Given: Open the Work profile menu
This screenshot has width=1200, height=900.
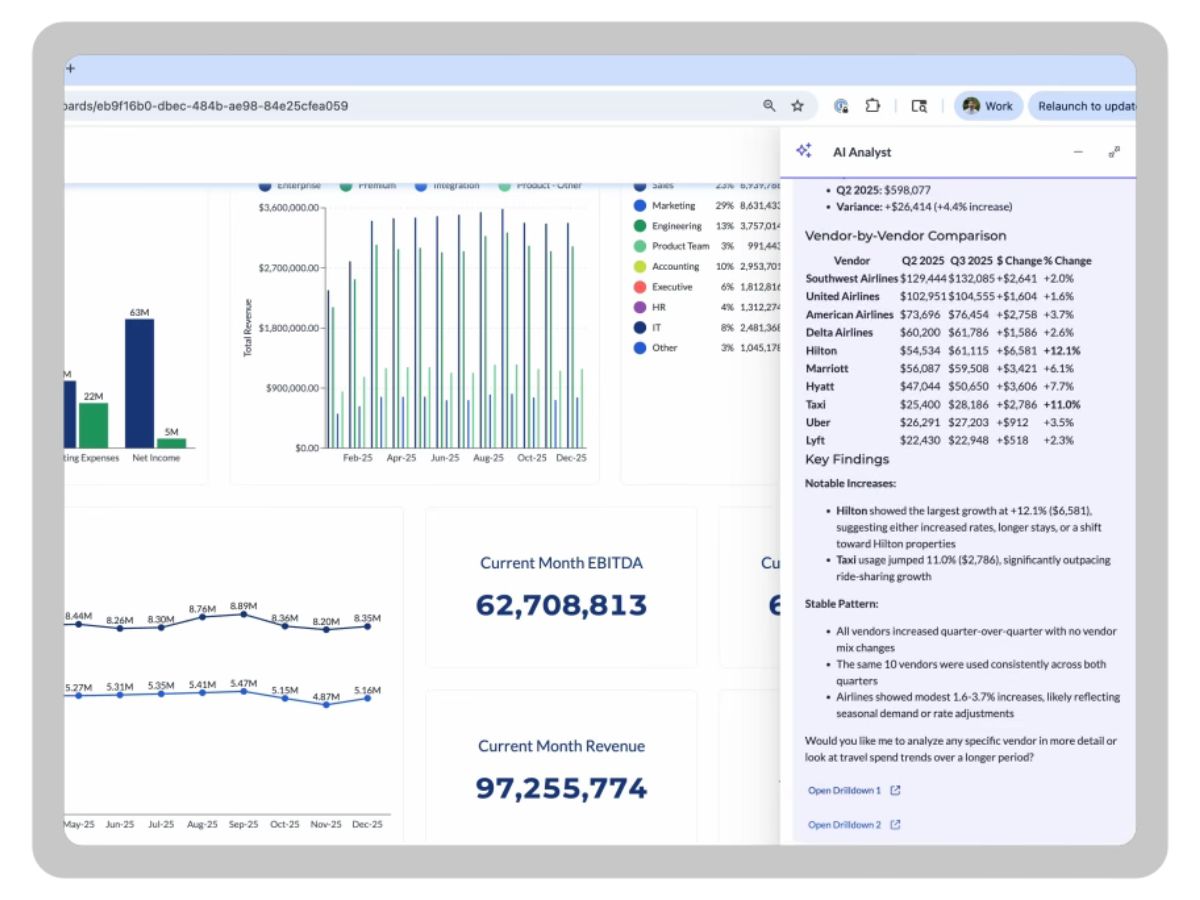Looking at the screenshot, I should (x=988, y=106).
